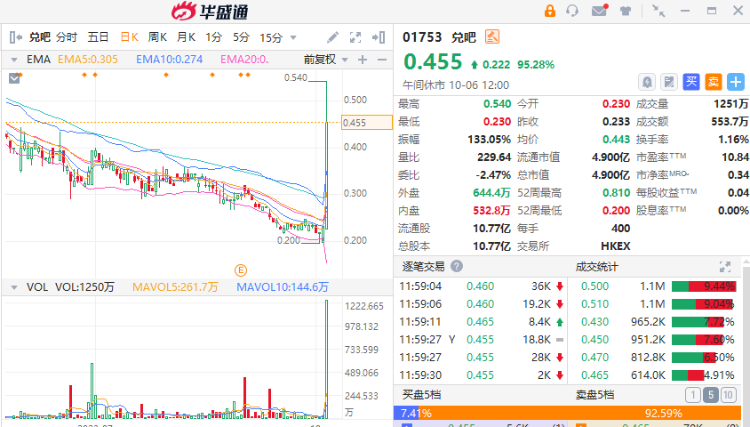Select the 5分 five-minute chart
The image size is (750, 427).
(x=242, y=37)
